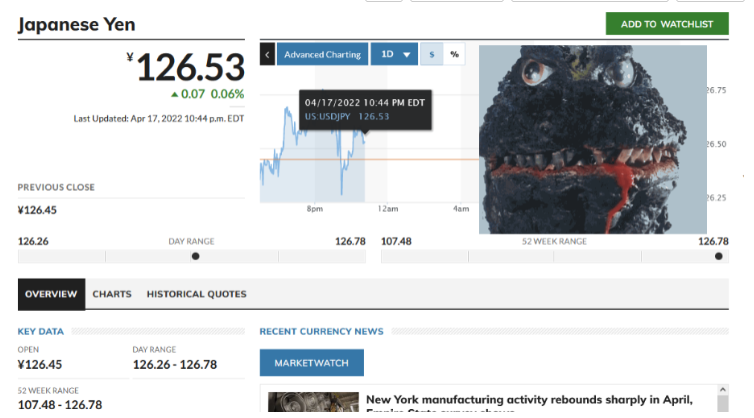
Task: Select the Overview tab
Action: 51,294
